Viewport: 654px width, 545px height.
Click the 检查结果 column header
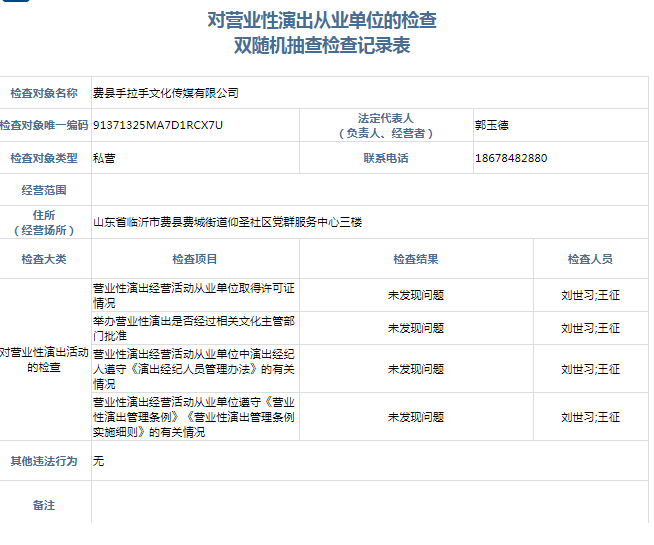pyautogui.click(x=415, y=259)
